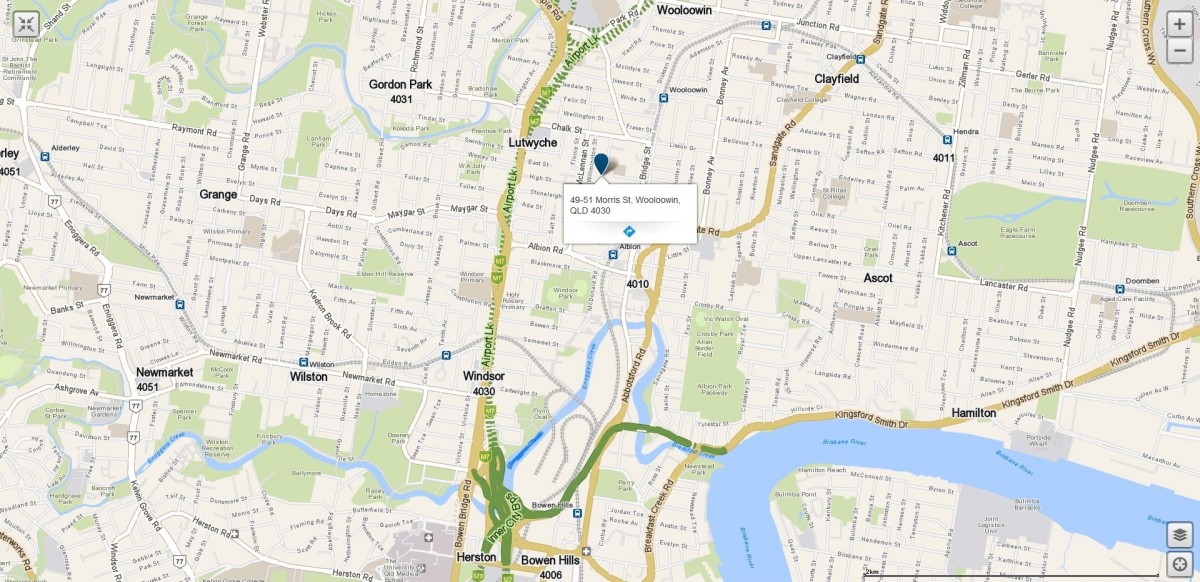Center map with the crosshair locate icon
Viewport: 1200px width, 582px height.
pos(1180,563)
